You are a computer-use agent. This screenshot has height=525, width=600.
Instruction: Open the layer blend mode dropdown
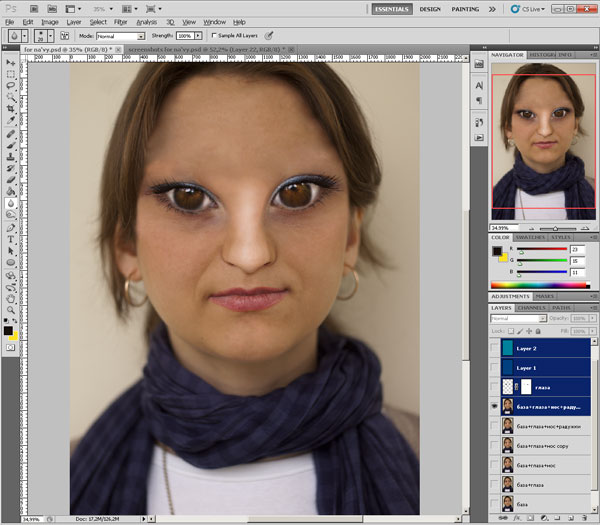[x=515, y=319]
